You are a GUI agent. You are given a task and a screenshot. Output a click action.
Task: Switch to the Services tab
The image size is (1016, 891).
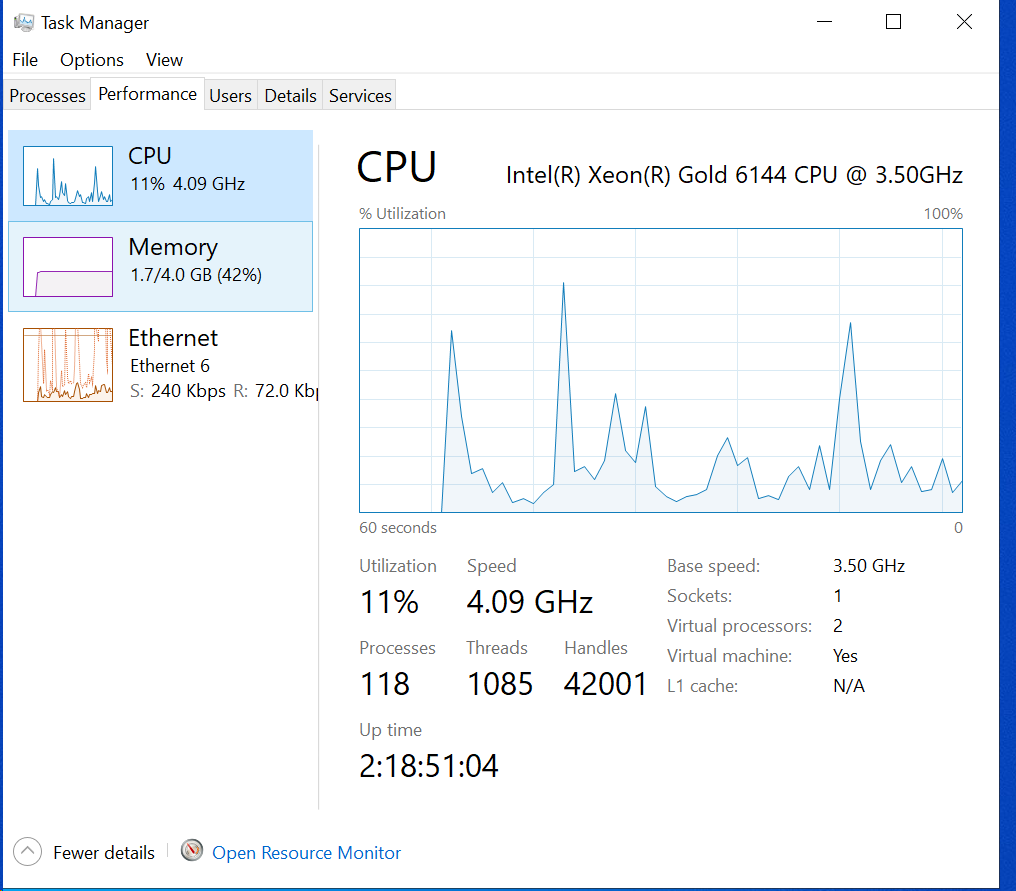[360, 95]
